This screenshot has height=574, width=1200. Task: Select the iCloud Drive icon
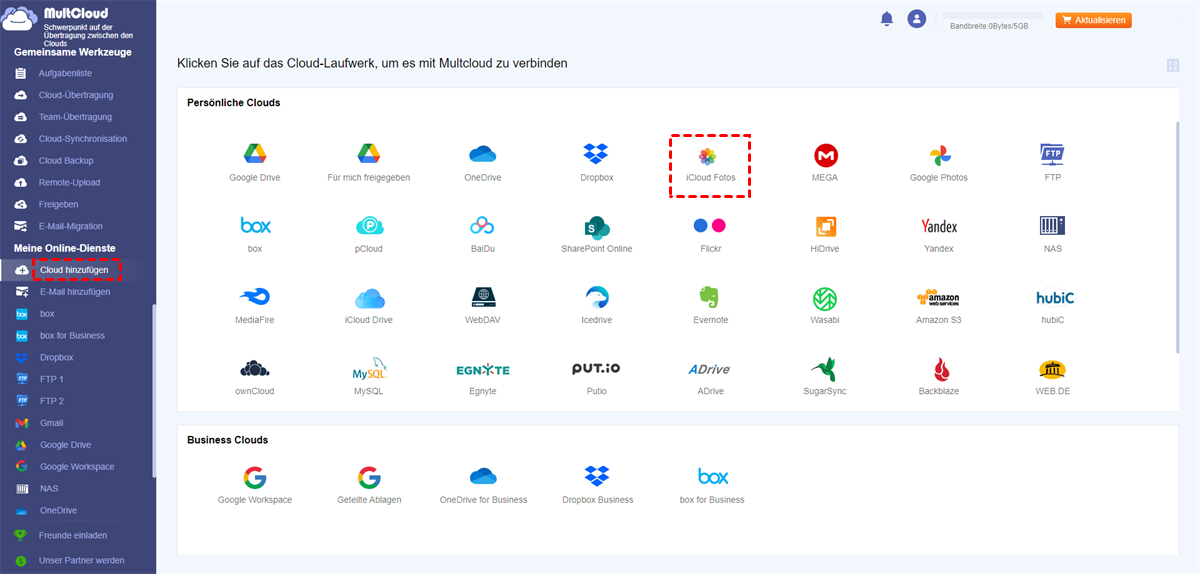tap(369, 298)
